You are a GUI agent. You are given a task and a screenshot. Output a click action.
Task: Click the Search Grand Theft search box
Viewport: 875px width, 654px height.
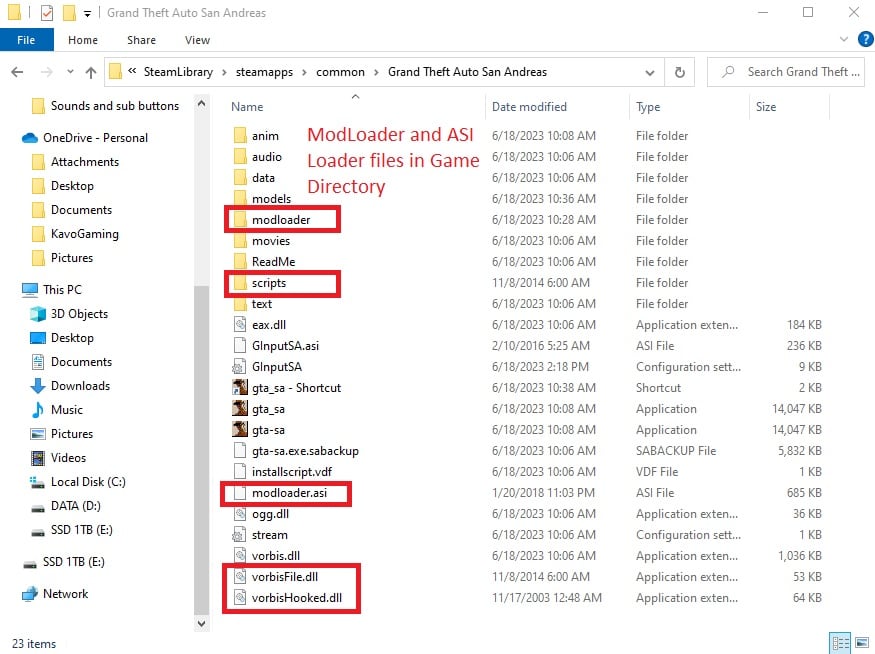(786, 72)
